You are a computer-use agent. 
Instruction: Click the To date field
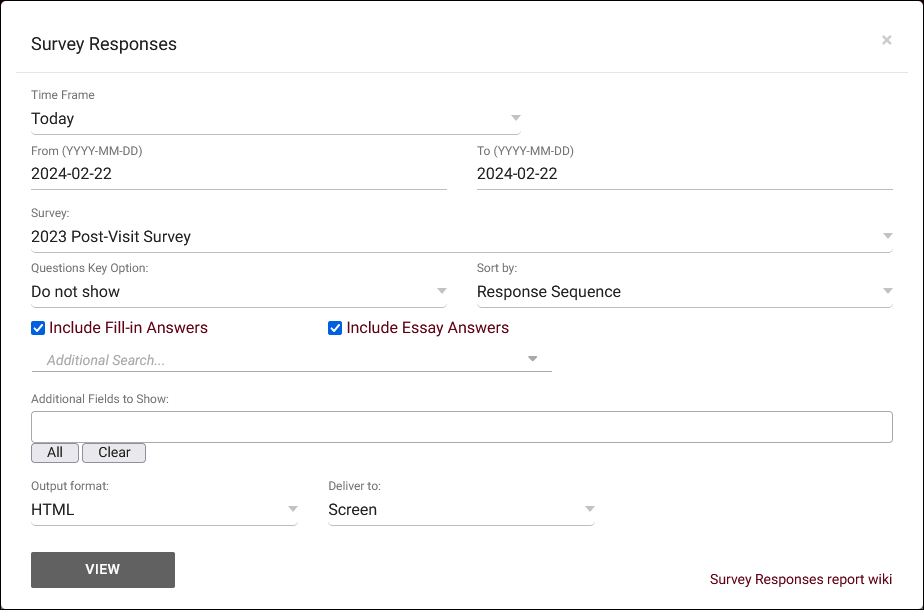[x=685, y=174]
